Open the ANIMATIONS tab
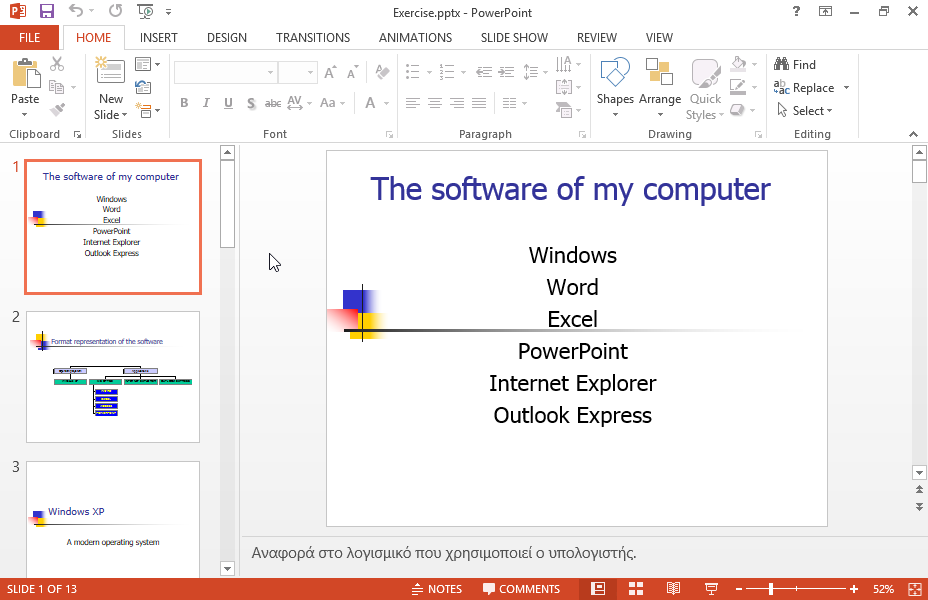928x600 pixels. click(x=415, y=37)
